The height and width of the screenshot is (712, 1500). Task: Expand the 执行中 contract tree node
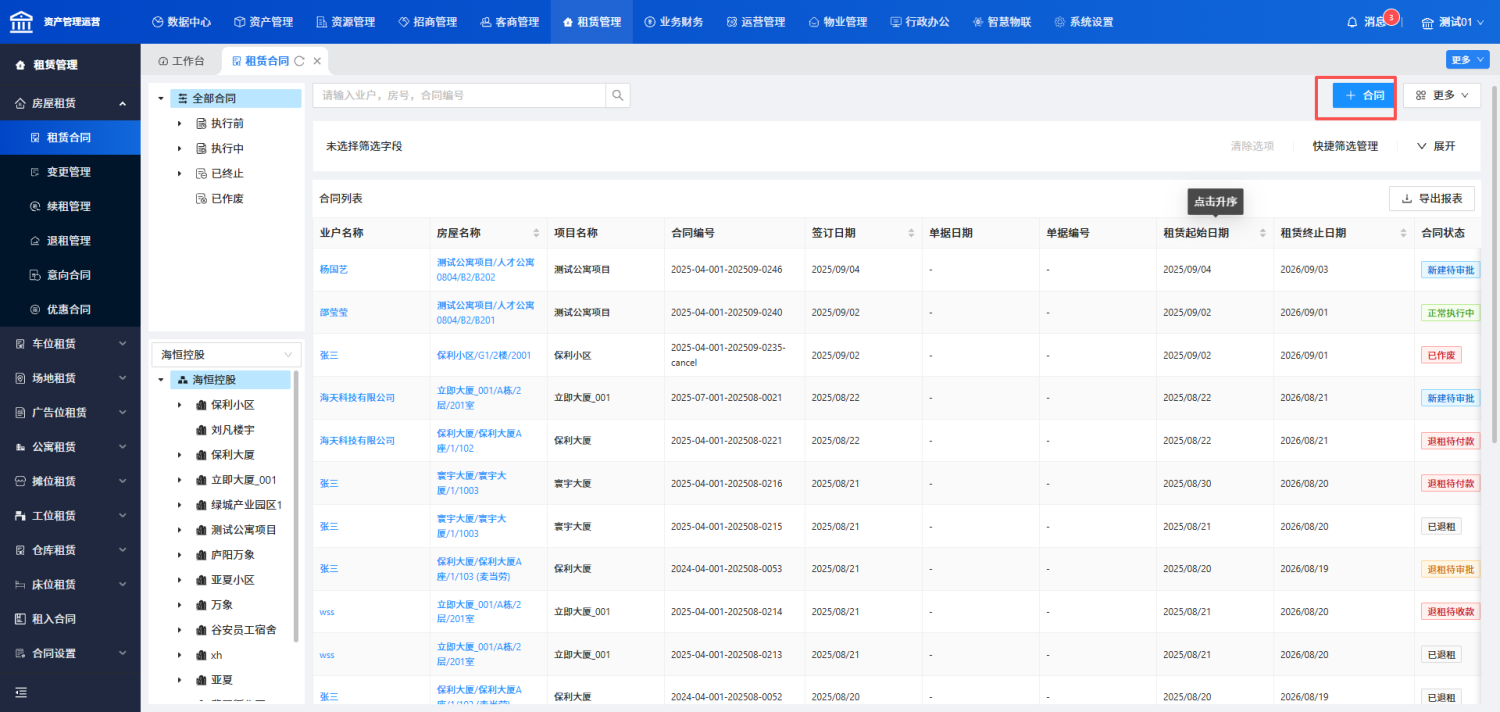point(179,148)
